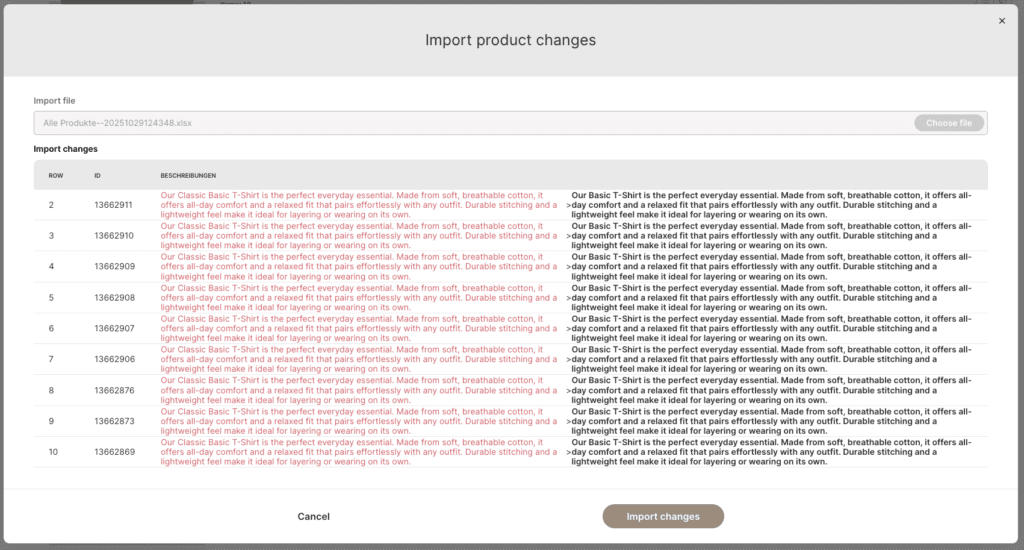Close the Import product changes dialog
This screenshot has height=550, width=1024.
point(1002,20)
